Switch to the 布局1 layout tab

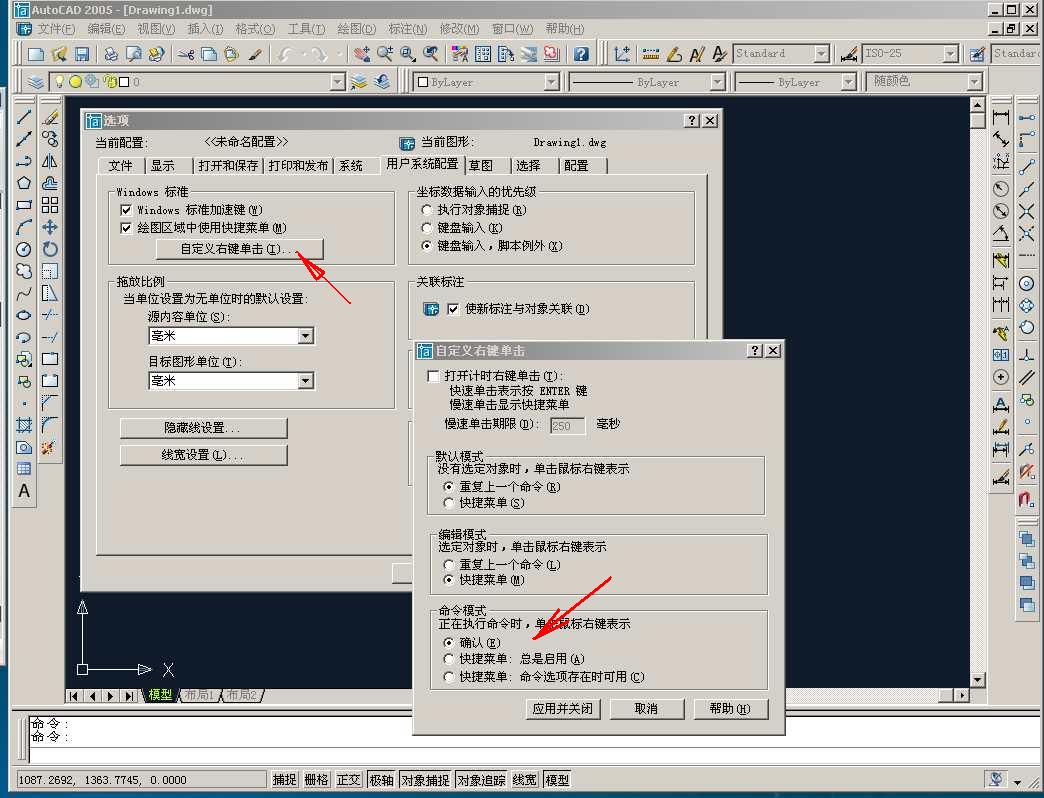point(200,695)
